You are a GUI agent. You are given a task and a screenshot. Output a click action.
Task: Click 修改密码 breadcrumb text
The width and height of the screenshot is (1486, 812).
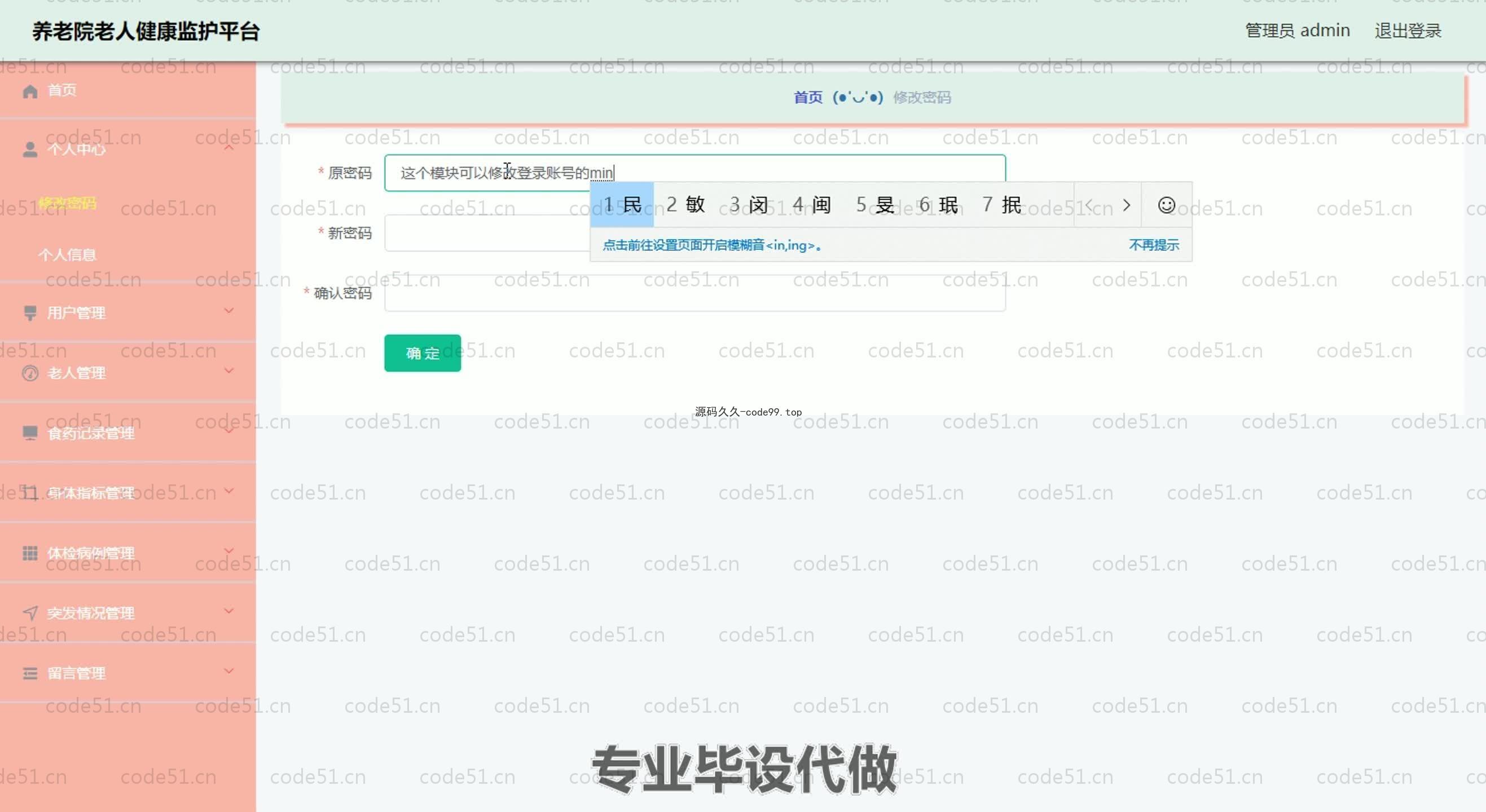[922, 98]
